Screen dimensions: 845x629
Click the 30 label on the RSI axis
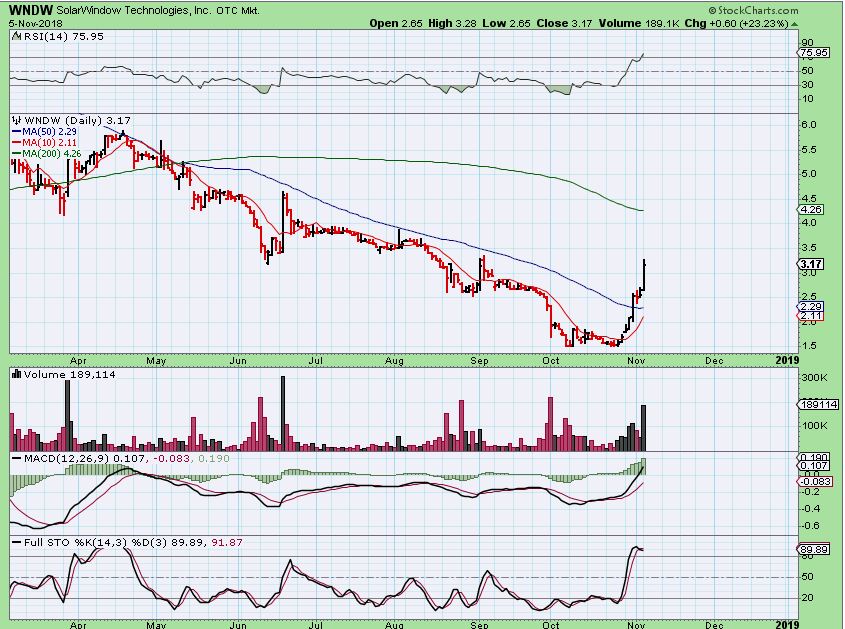807,85
